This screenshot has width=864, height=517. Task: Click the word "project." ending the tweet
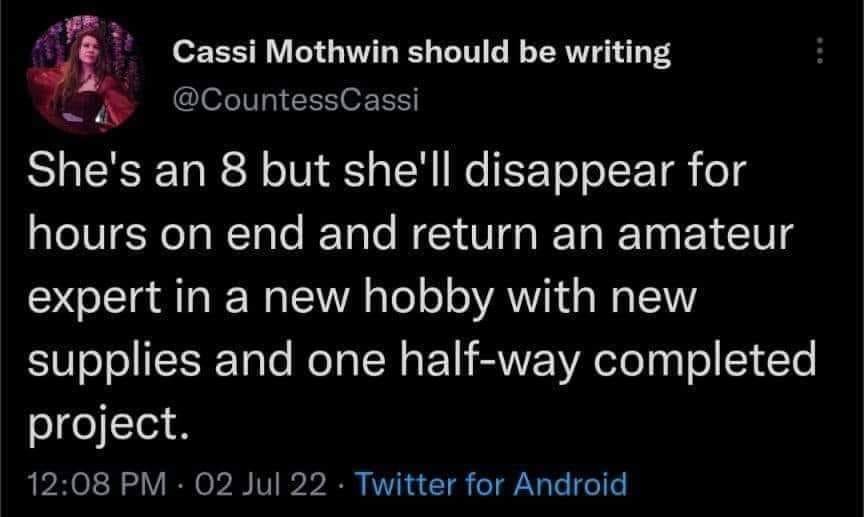pyautogui.click(x=106, y=421)
